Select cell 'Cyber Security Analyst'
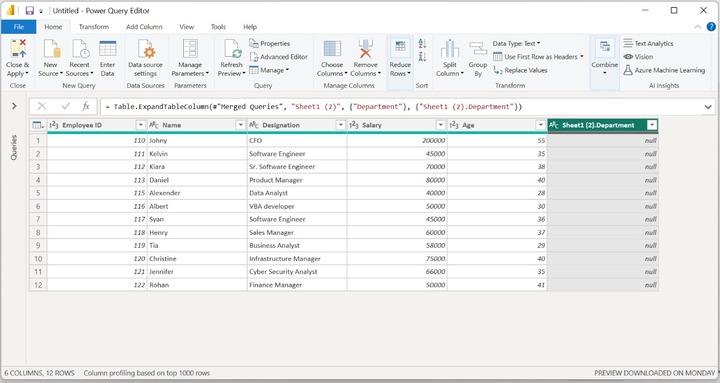 tap(297, 271)
